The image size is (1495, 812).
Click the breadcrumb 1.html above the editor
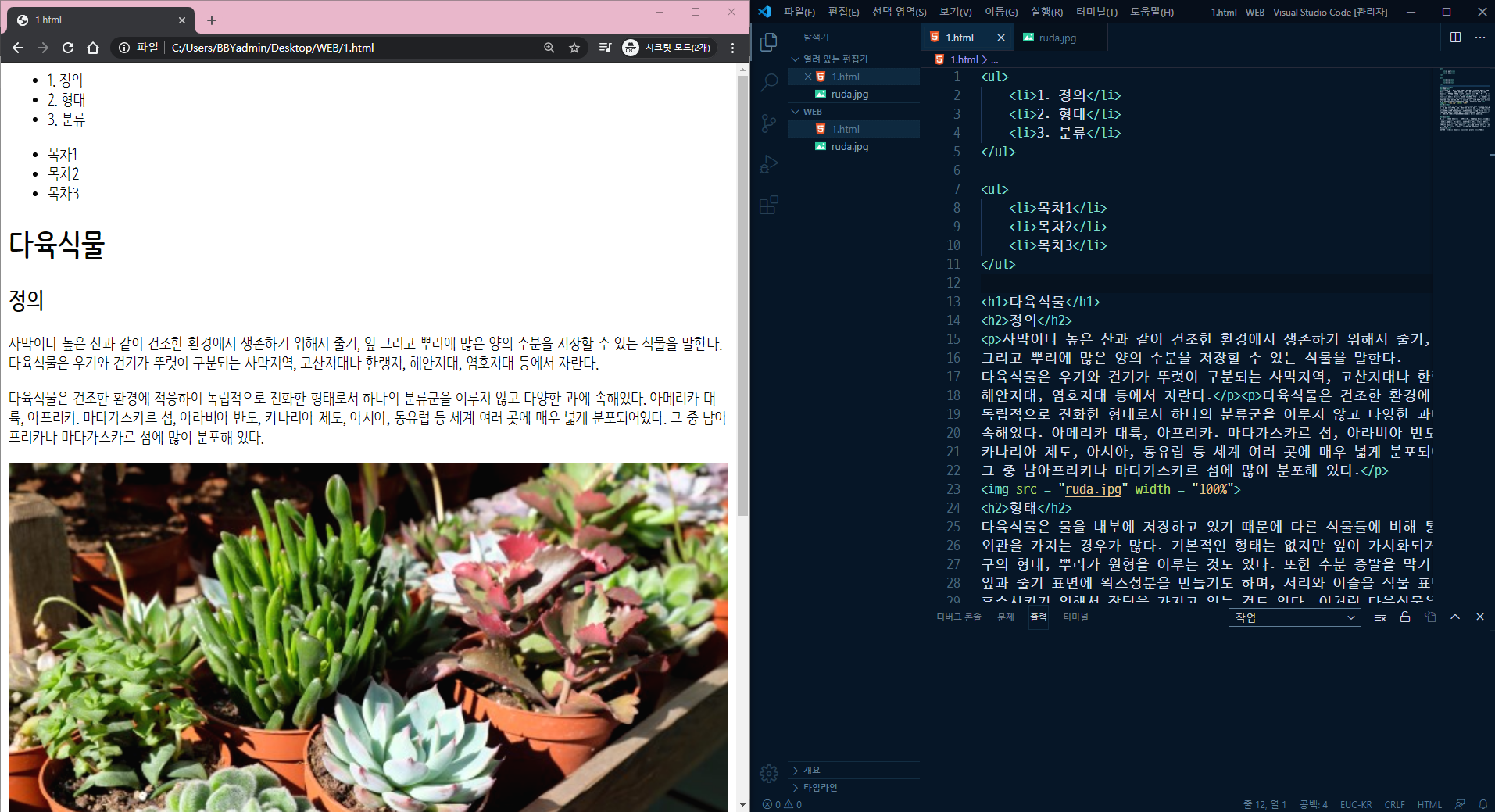coord(964,59)
